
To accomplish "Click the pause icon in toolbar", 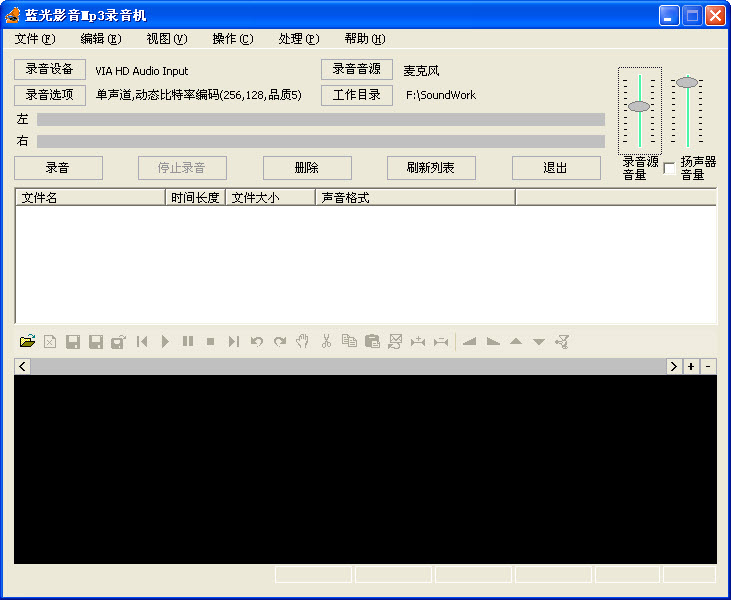I will pos(188,341).
